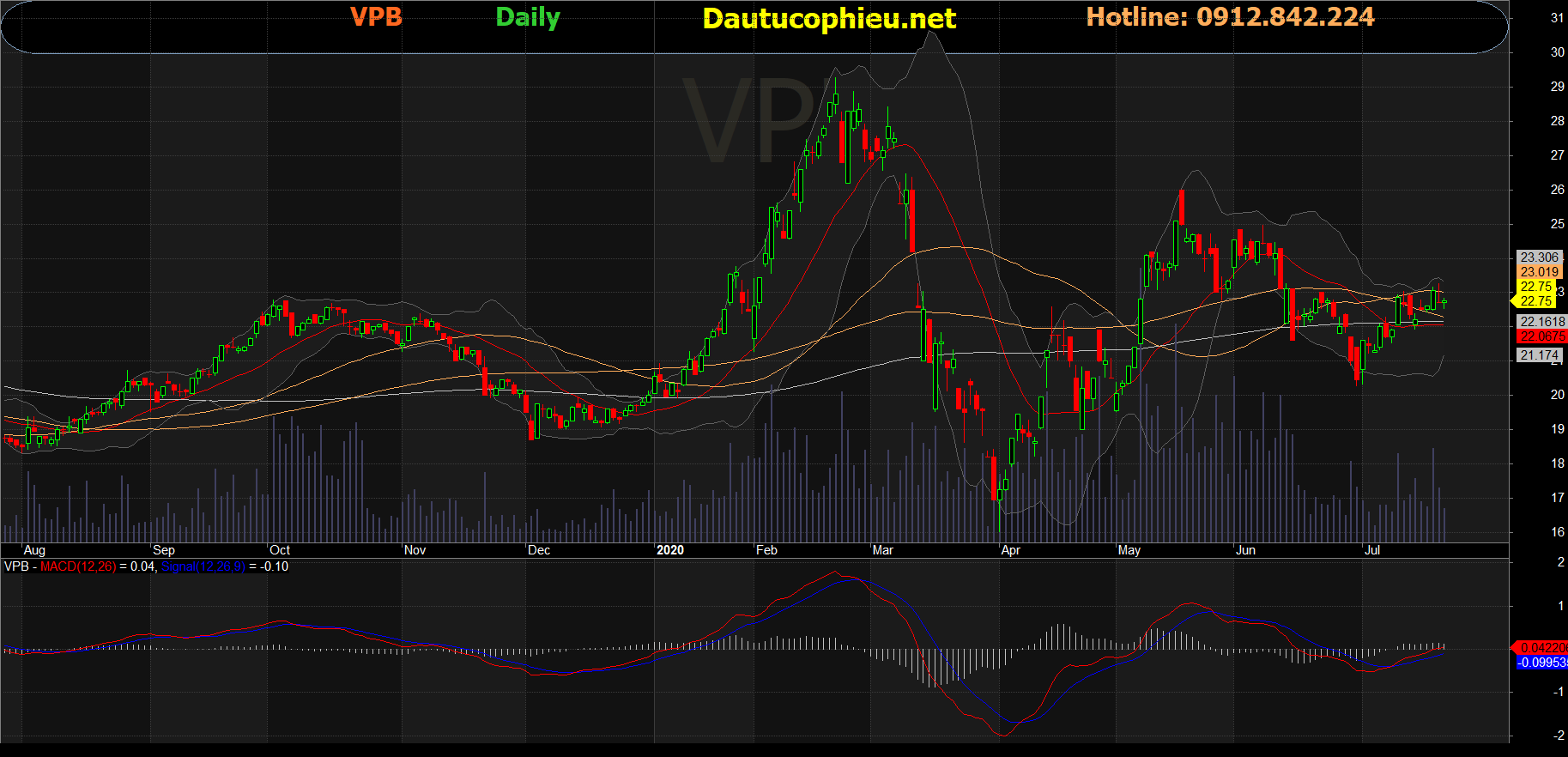Click the orange VPB ticker title
The image size is (1568, 757).
tap(376, 17)
